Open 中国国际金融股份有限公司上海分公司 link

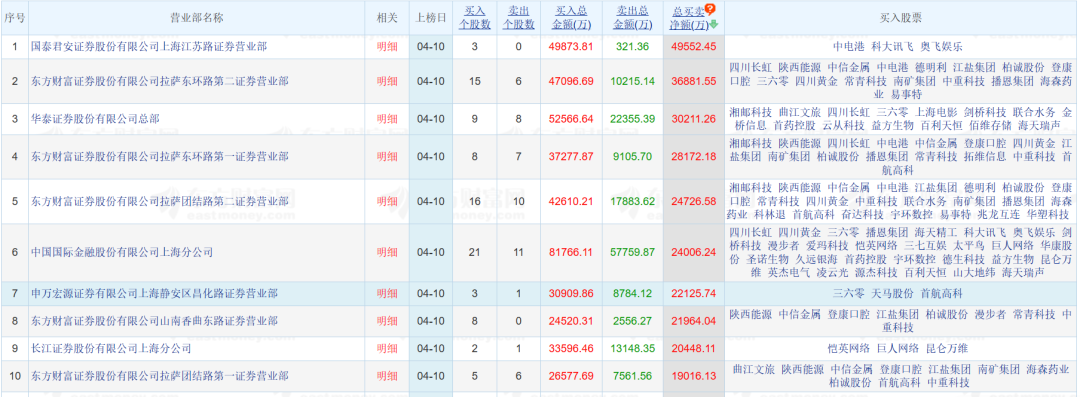122,252
